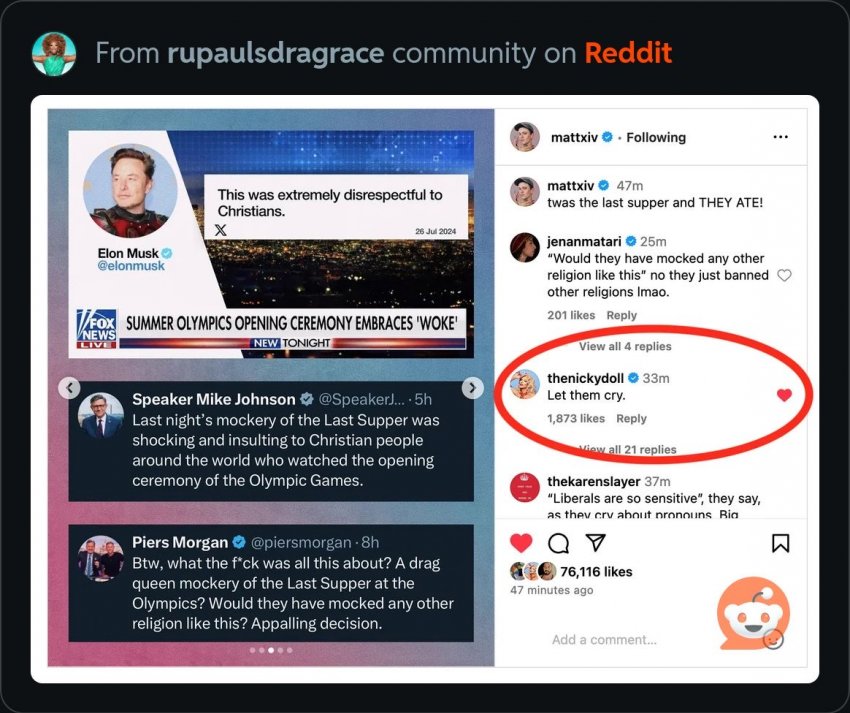Open the mattxiv username in header
Screen dimensions: 850x713
[x=574, y=137]
